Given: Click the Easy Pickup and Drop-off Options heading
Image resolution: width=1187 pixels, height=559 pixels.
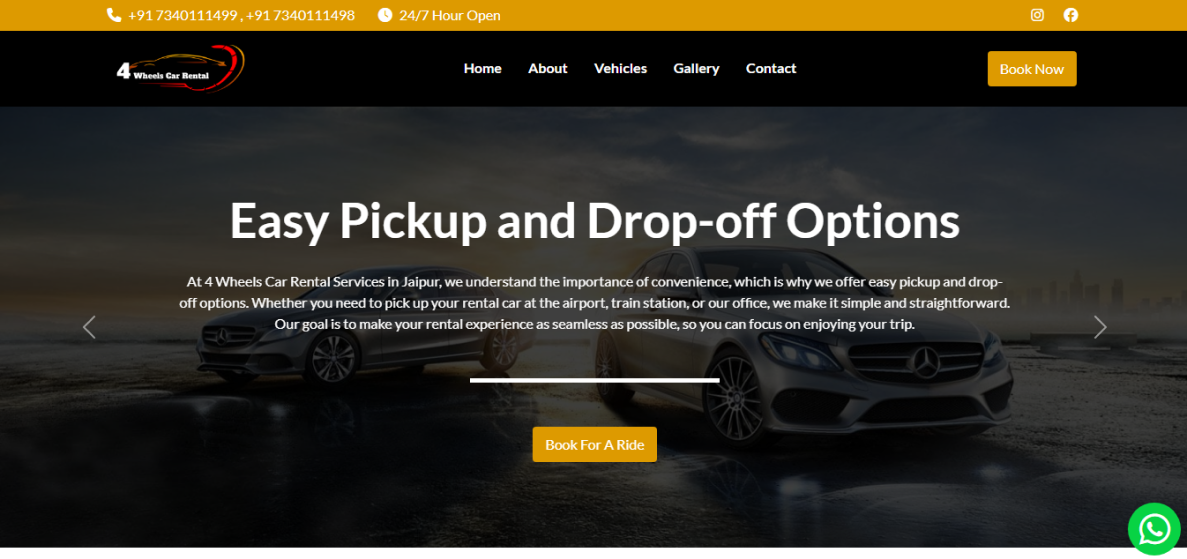Looking at the screenshot, I should pyautogui.click(x=594, y=220).
